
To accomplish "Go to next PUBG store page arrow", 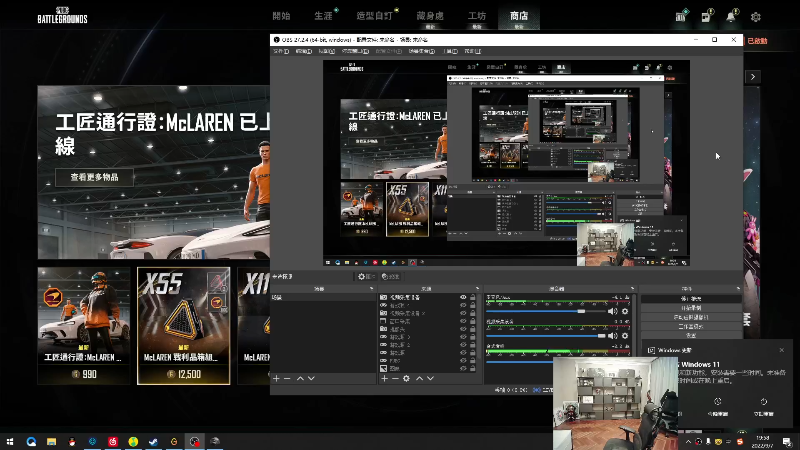I will pyautogui.click(x=753, y=77).
